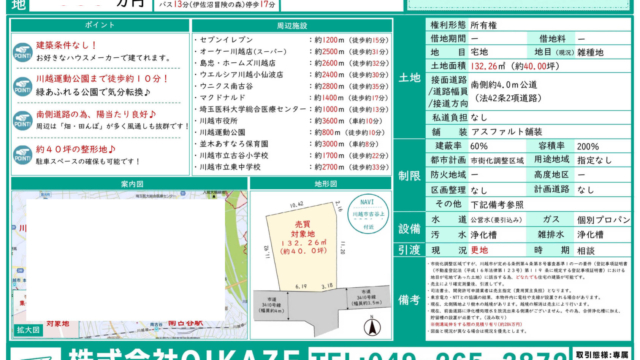Click the 時期 相談 value
This screenshot has height=360, width=640.
point(586,250)
